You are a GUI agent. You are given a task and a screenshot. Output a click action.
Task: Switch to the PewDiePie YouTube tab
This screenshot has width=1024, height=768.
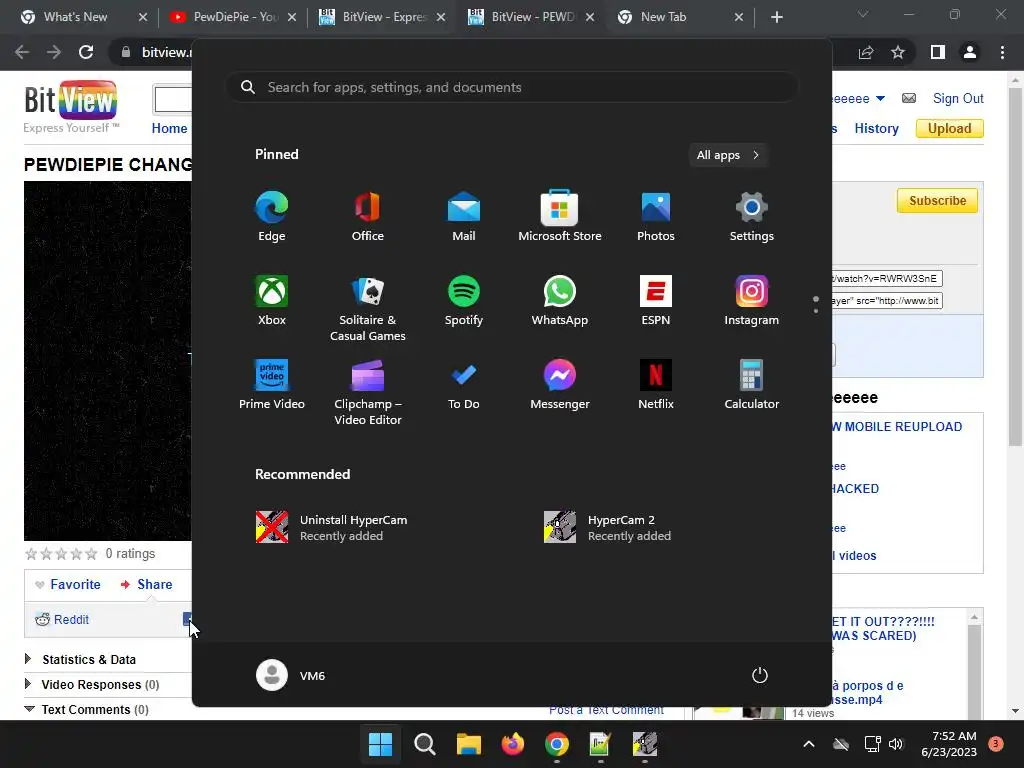click(x=232, y=17)
